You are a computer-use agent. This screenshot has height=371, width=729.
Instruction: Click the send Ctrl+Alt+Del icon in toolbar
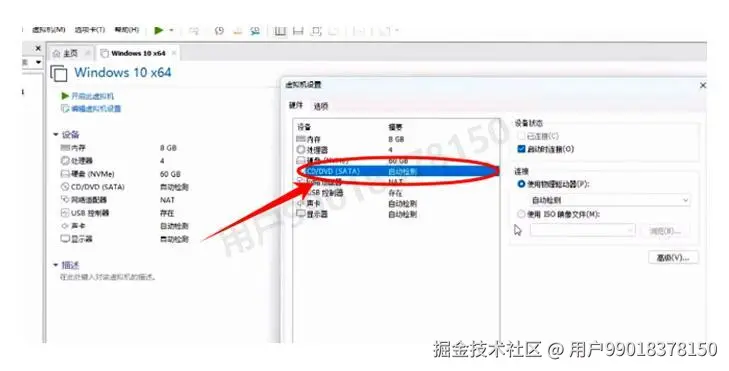(x=194, y=31)
